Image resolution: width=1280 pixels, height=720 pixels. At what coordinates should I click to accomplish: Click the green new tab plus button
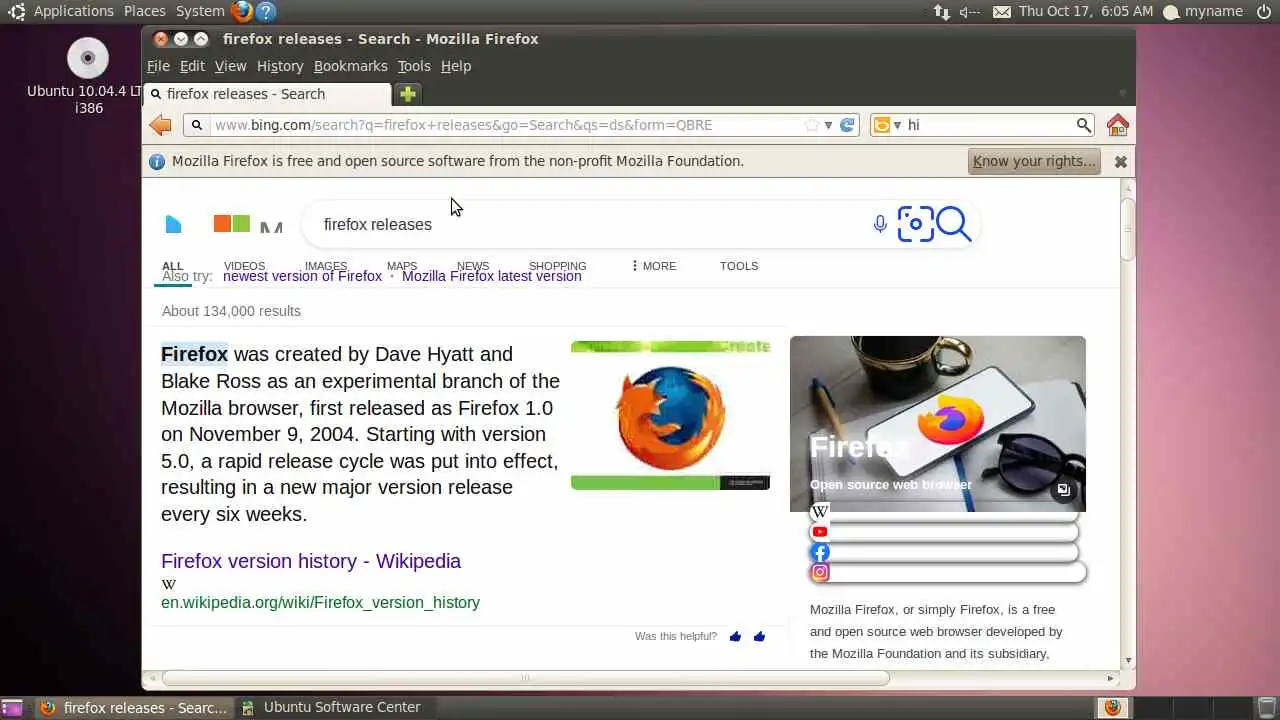click(407, 94)
